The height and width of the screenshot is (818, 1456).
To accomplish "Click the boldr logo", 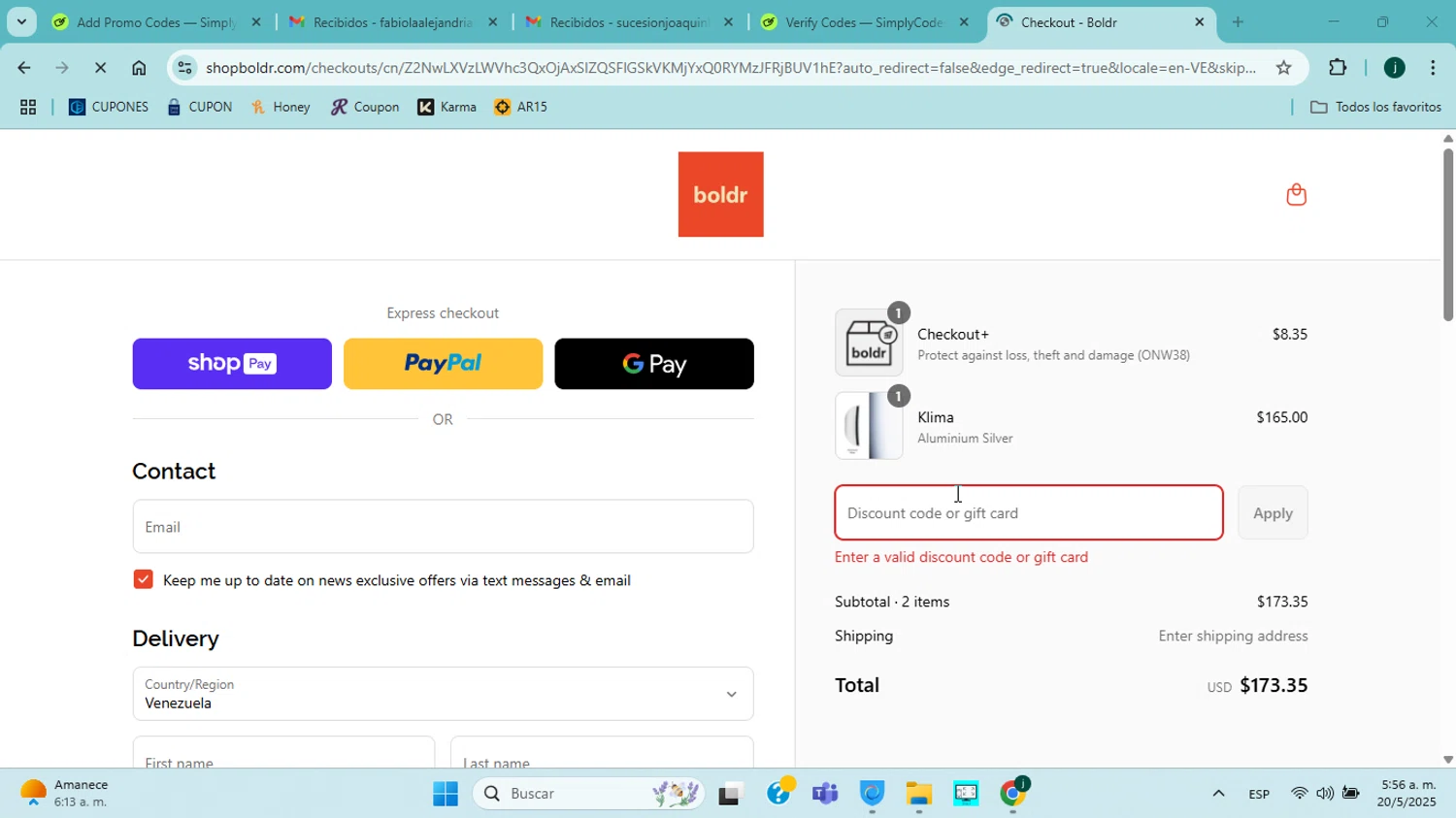I will click(720, 194).
